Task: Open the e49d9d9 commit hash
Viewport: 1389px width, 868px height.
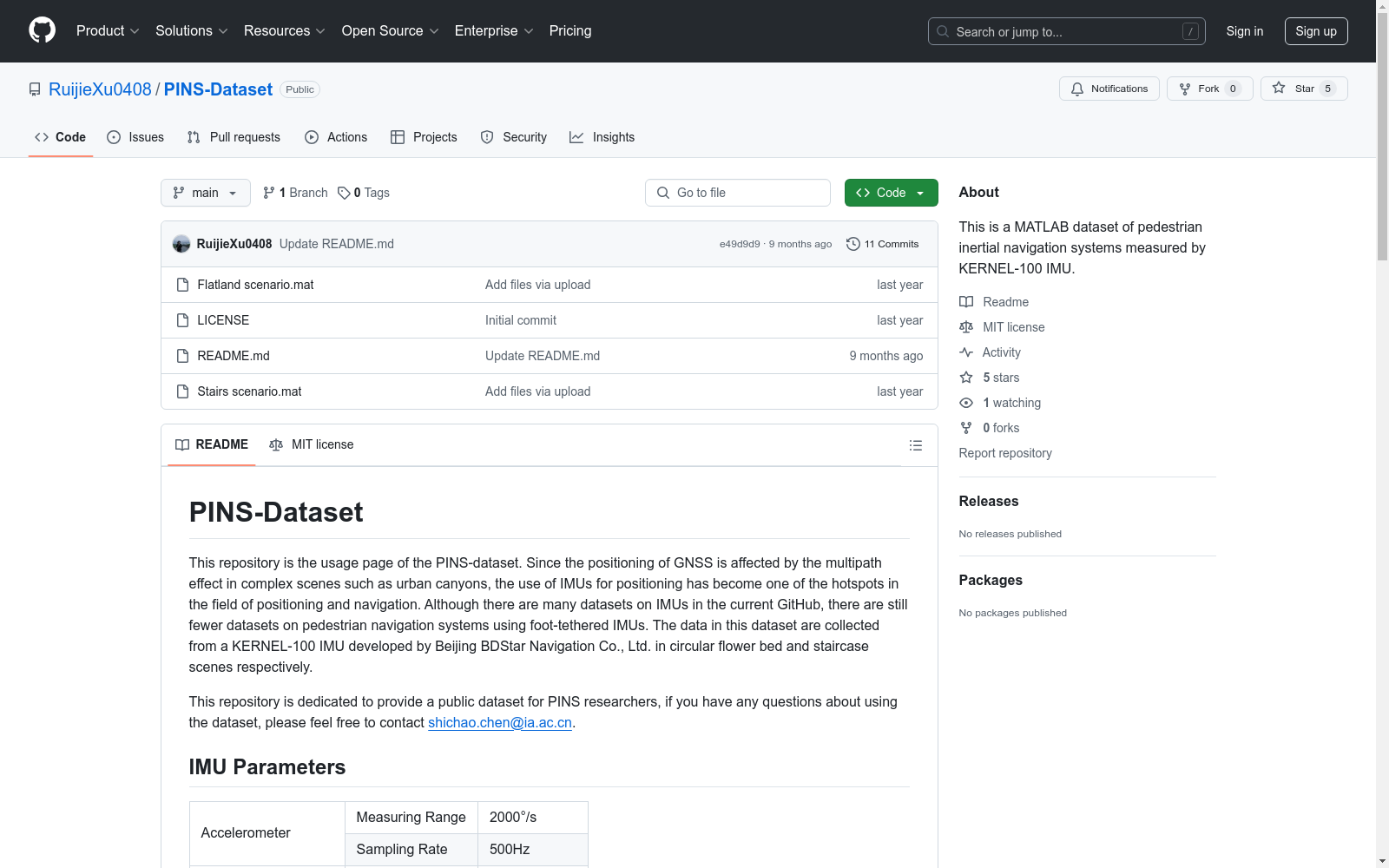Action: click(740, 245)
